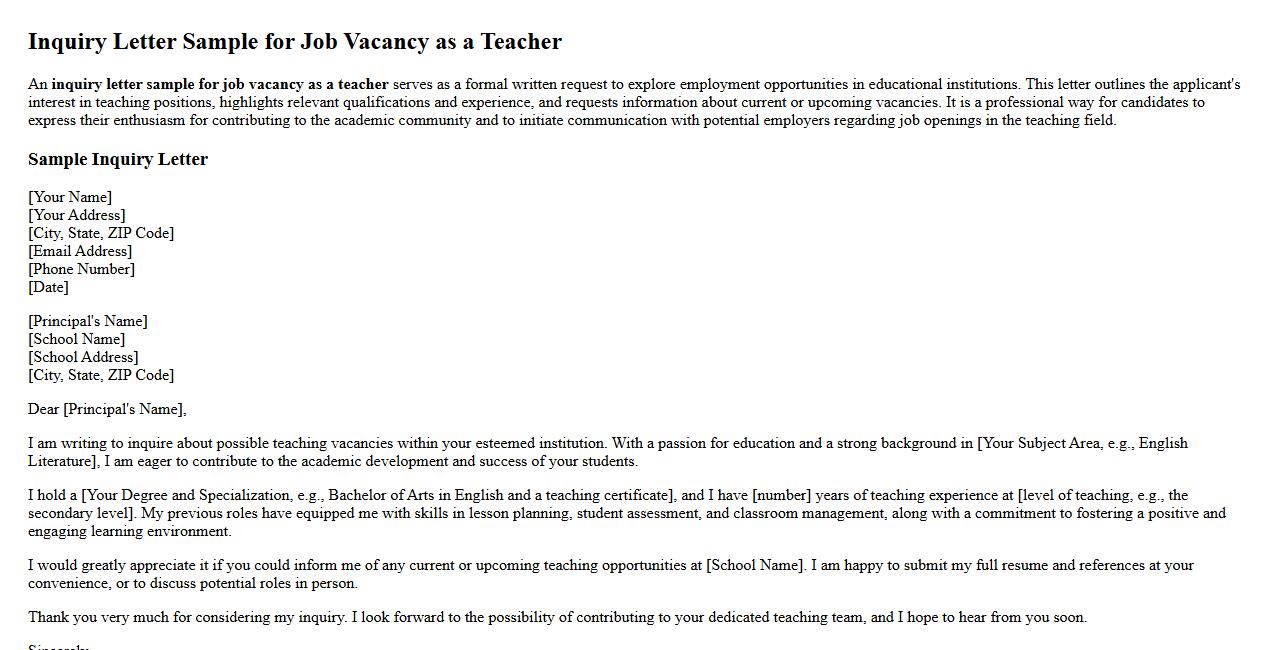1278x650 pixels.
Task: Click the standalone '[Principal's Name]' address line
Action: point(88,321)
